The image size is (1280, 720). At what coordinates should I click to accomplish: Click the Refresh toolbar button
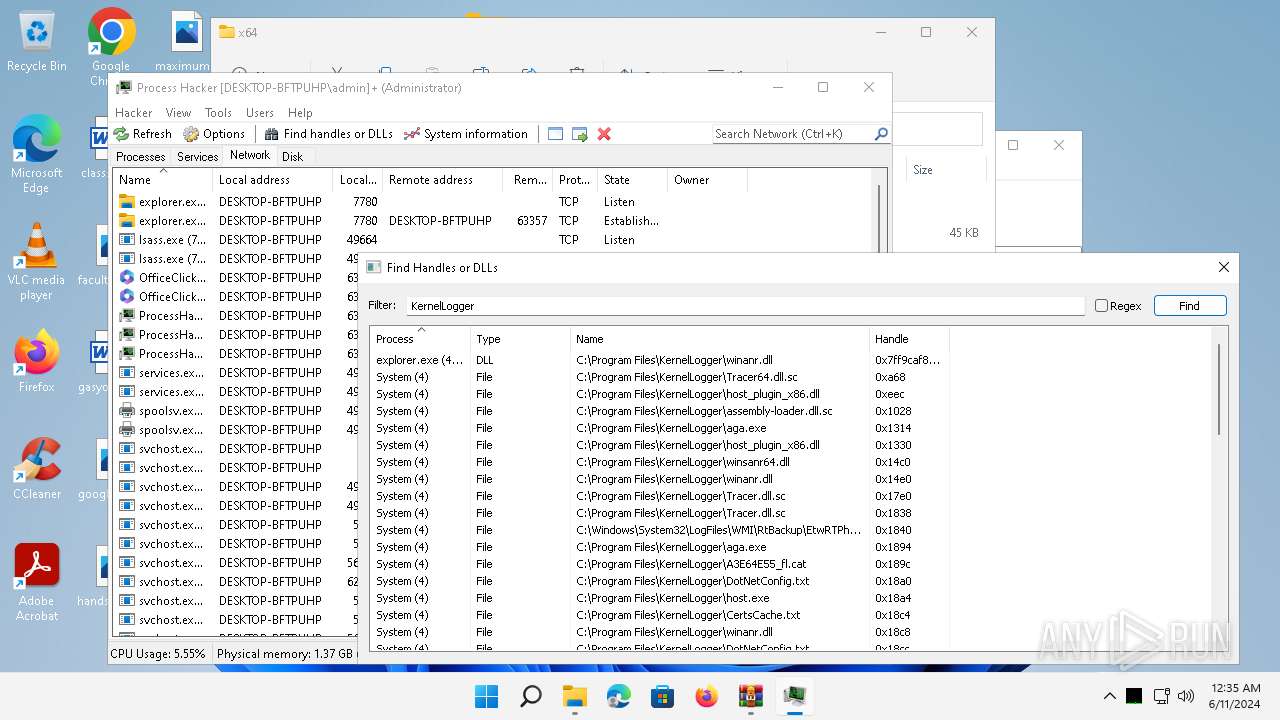tap(143, 134)
